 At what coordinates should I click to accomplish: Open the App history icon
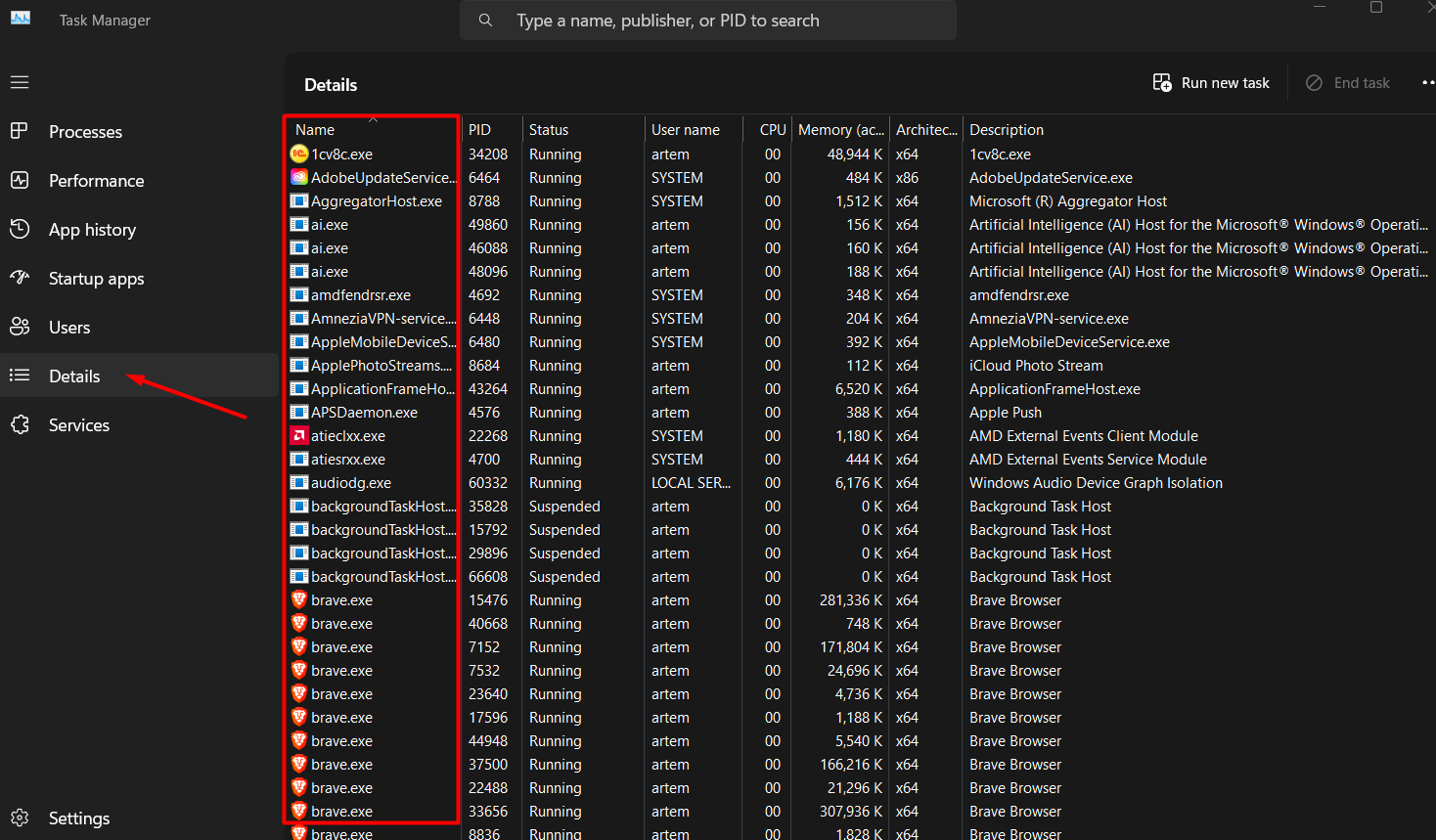pyautogui.click(x=20, y=229)
